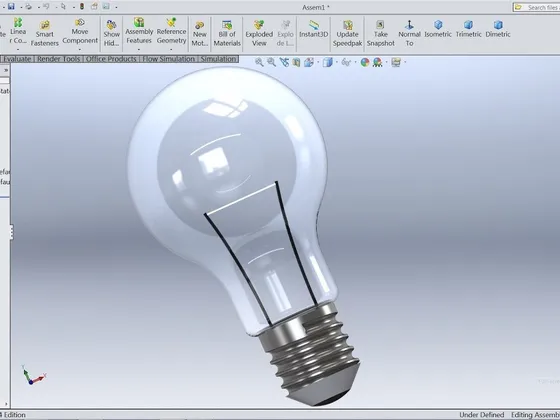Expand the side panel with » chevron

point(6,70)
